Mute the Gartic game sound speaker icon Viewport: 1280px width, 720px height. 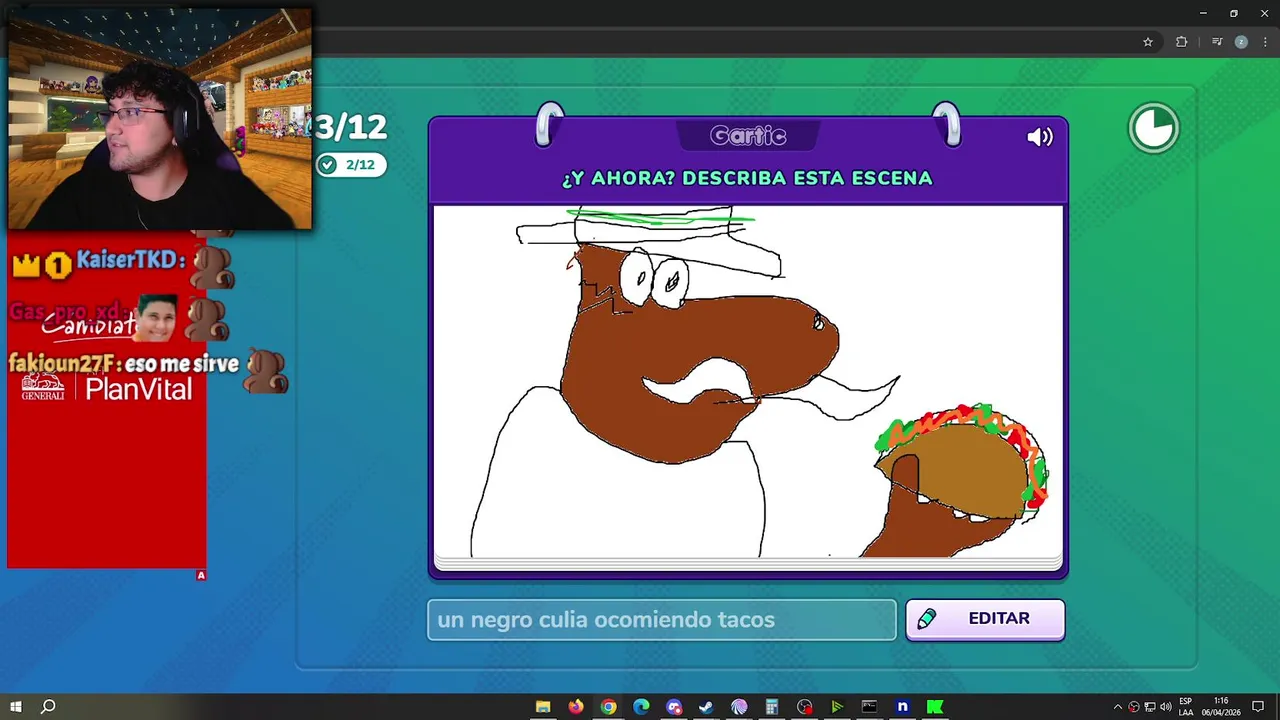(x=1040, y=137)
